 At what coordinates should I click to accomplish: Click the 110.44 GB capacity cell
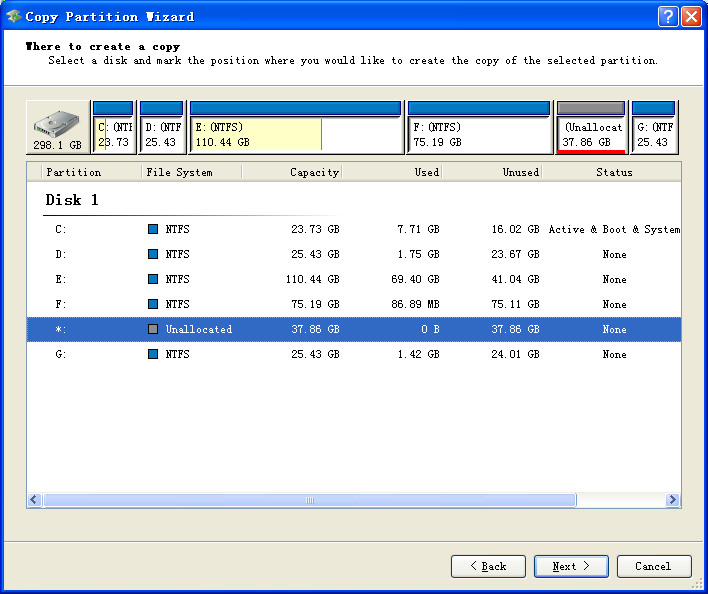312,279
